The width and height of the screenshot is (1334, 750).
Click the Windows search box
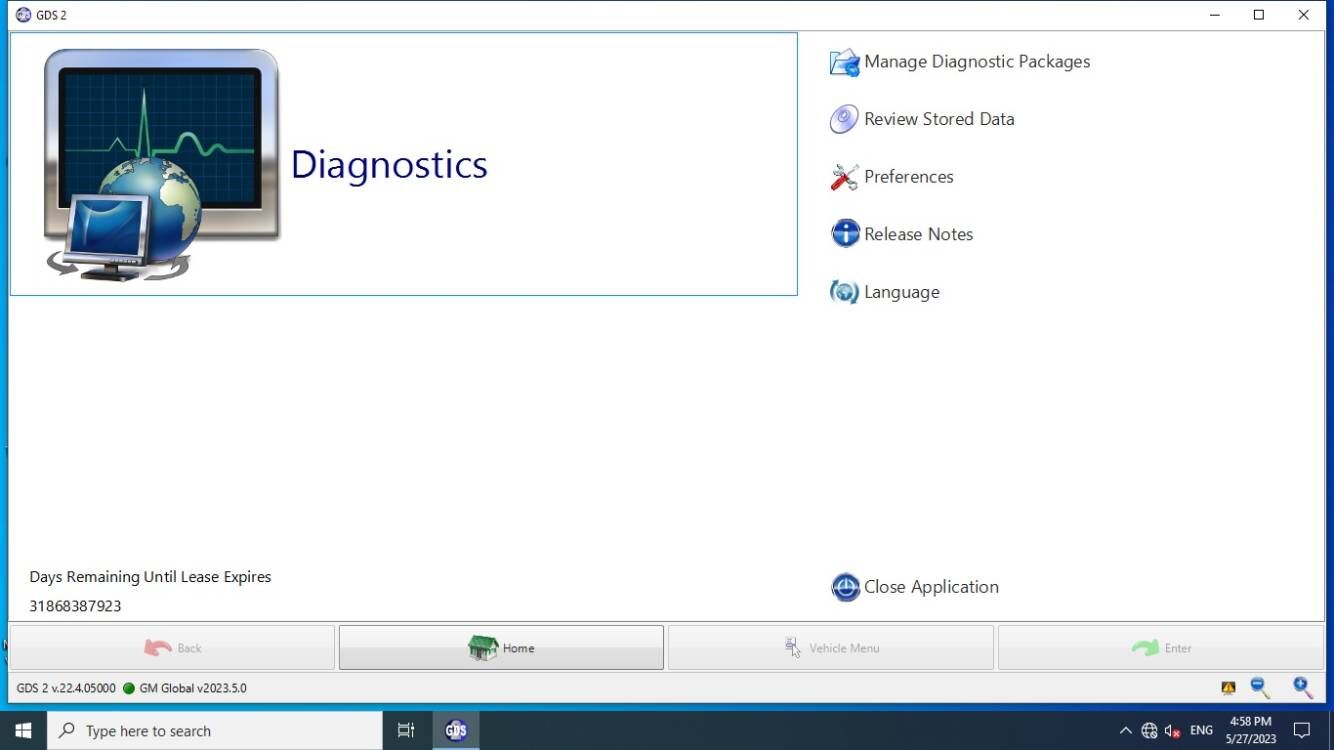(214, 730)
